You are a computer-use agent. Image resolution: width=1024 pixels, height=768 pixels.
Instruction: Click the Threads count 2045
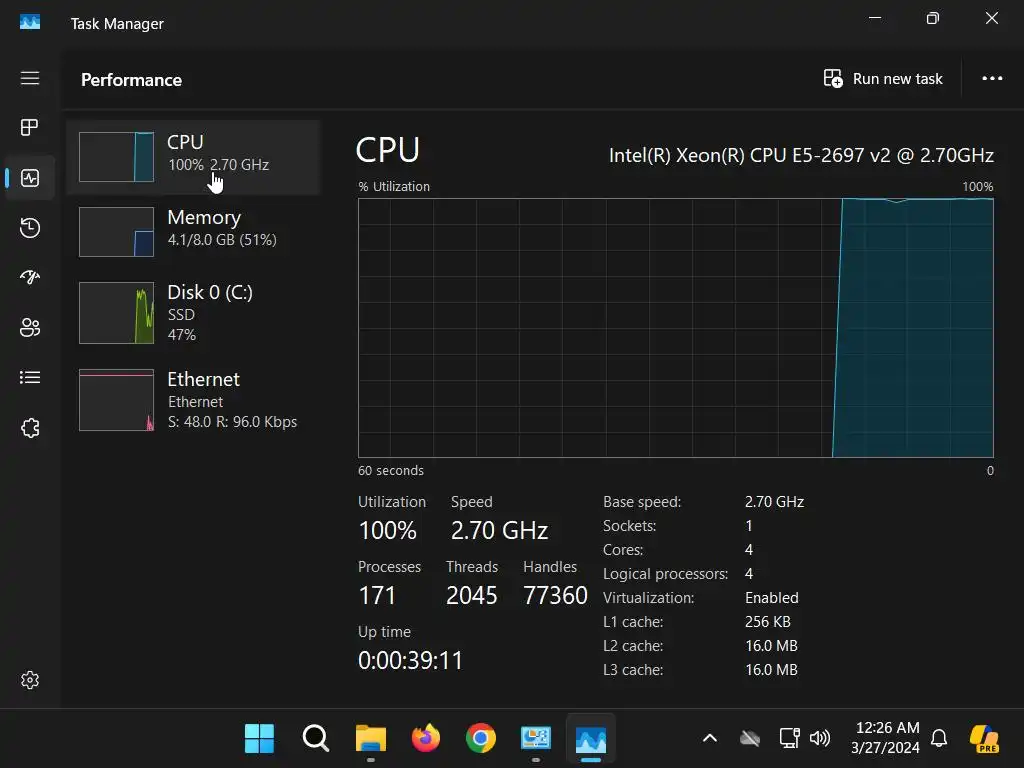click(x=472, y=596)
